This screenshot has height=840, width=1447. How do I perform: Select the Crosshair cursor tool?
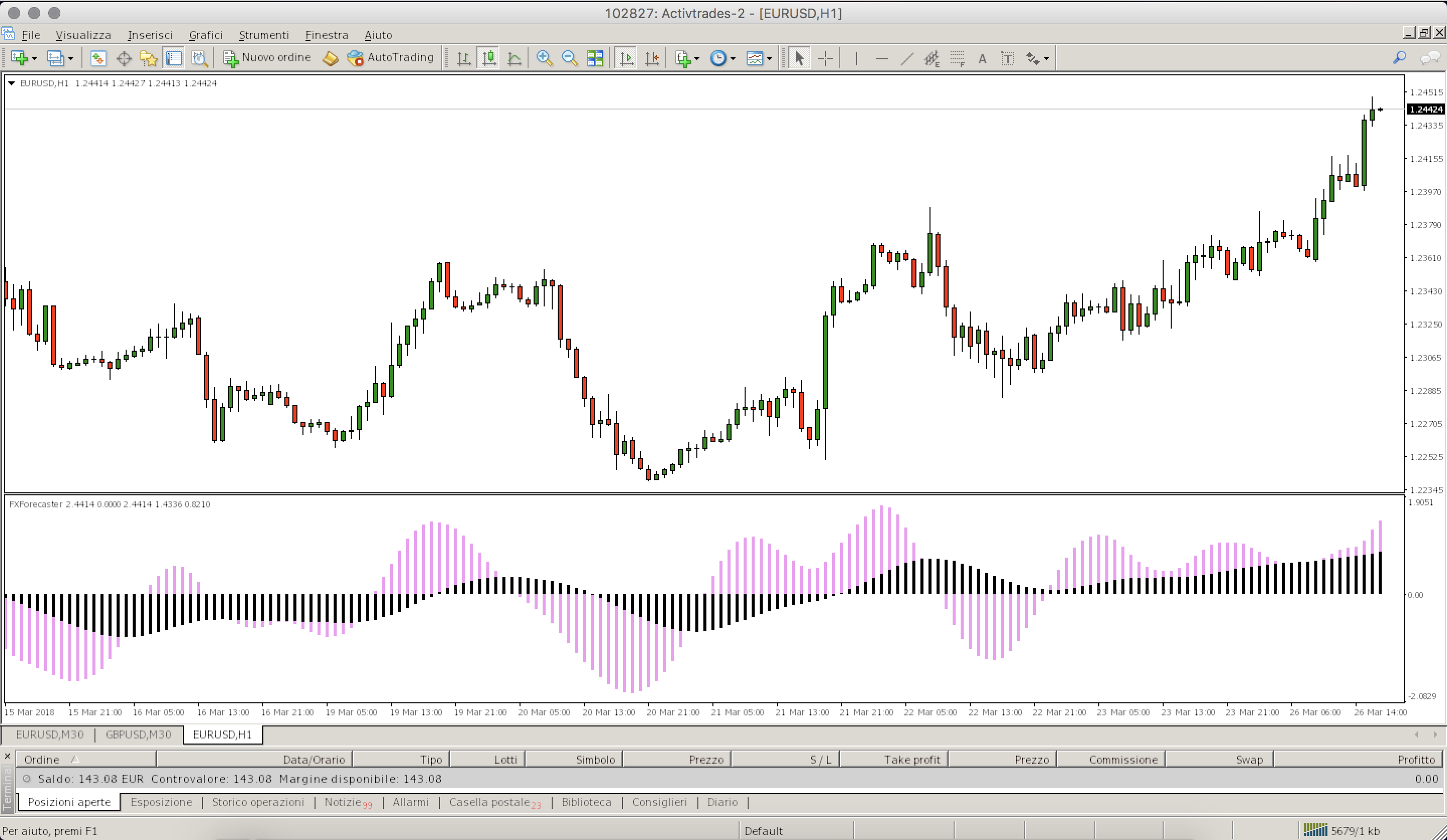pyautogui.click(x=825, y=58)
